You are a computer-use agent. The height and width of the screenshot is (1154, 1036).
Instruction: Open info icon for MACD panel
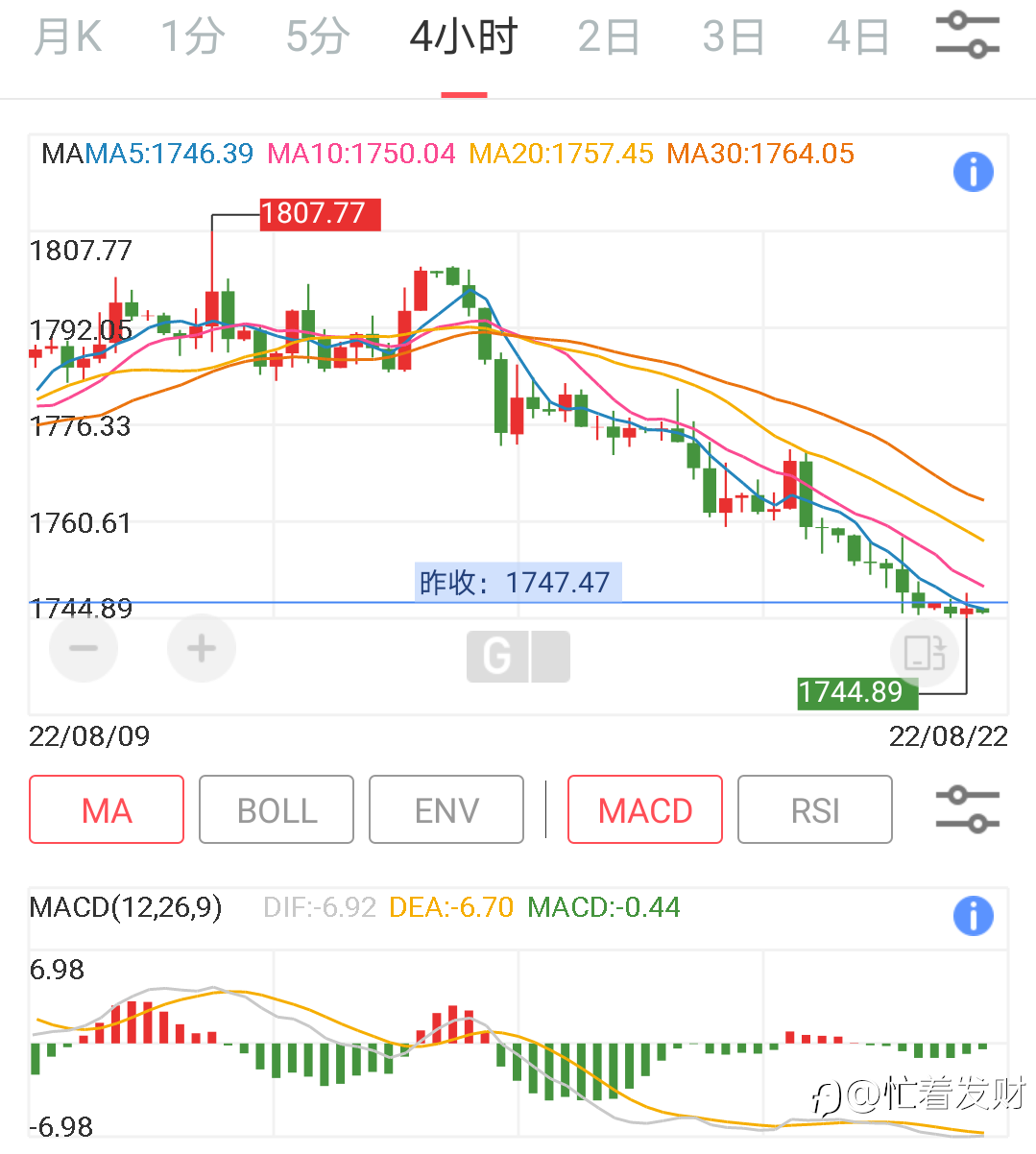pyautogui.click(x=973, y=916)
